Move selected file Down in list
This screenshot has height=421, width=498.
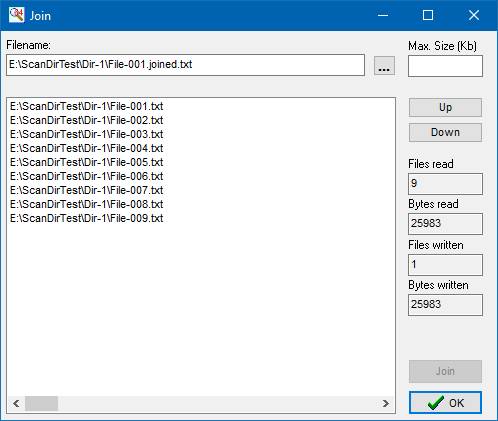445,132
